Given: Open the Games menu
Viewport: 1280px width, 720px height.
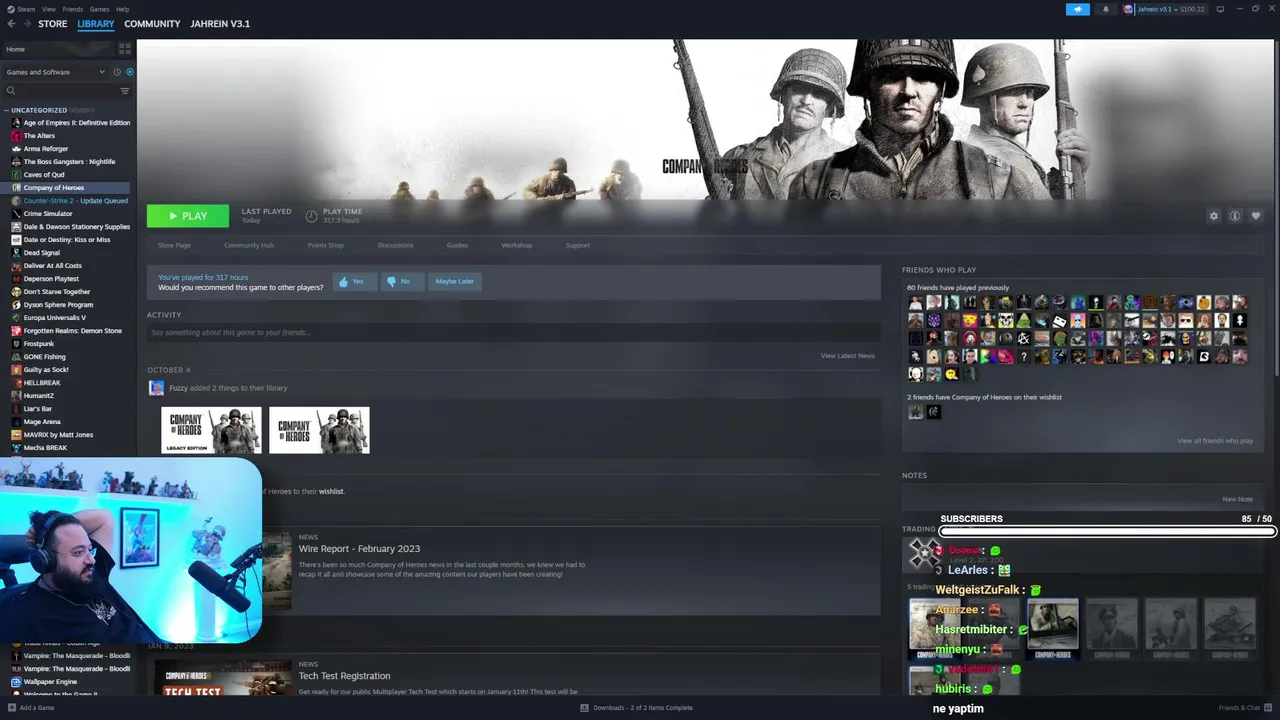Looking at the screenshot, I should [99, 9].
